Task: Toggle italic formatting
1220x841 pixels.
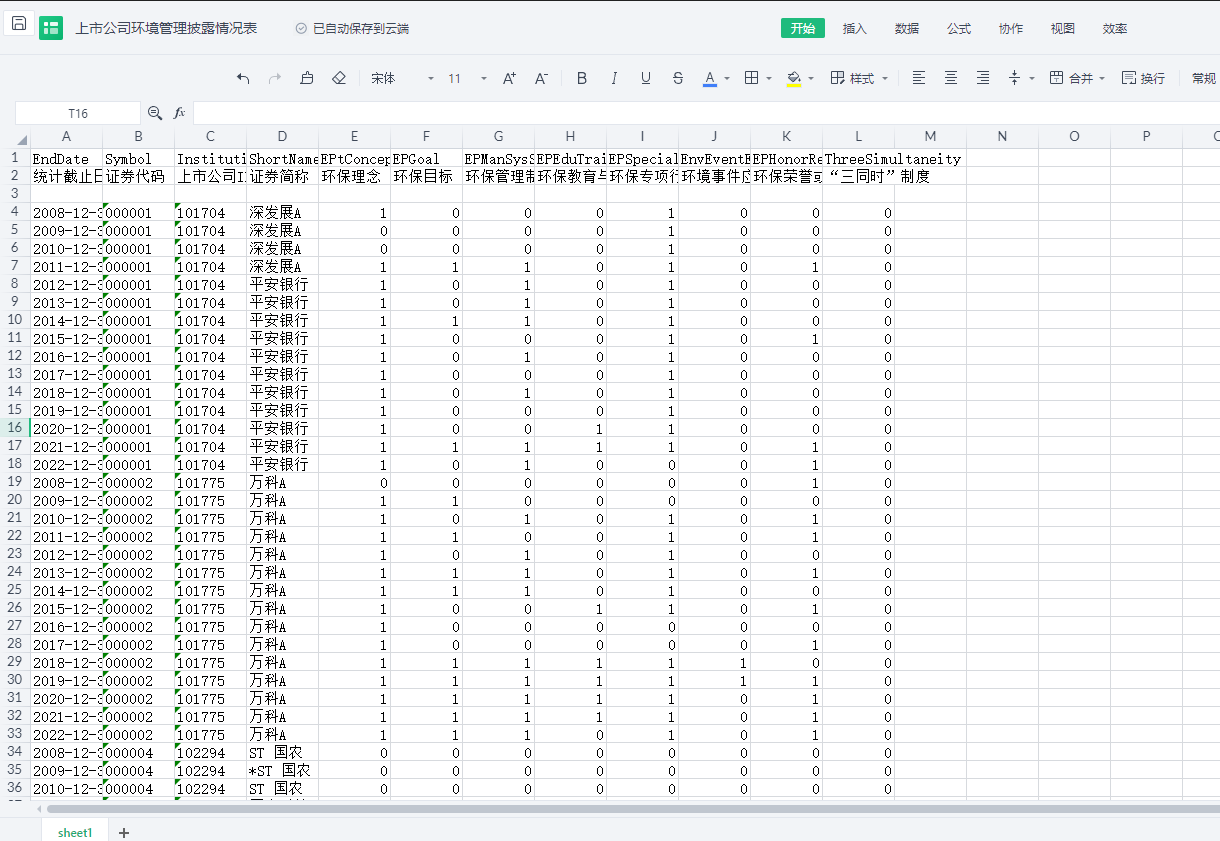Action: coord(614,78)
